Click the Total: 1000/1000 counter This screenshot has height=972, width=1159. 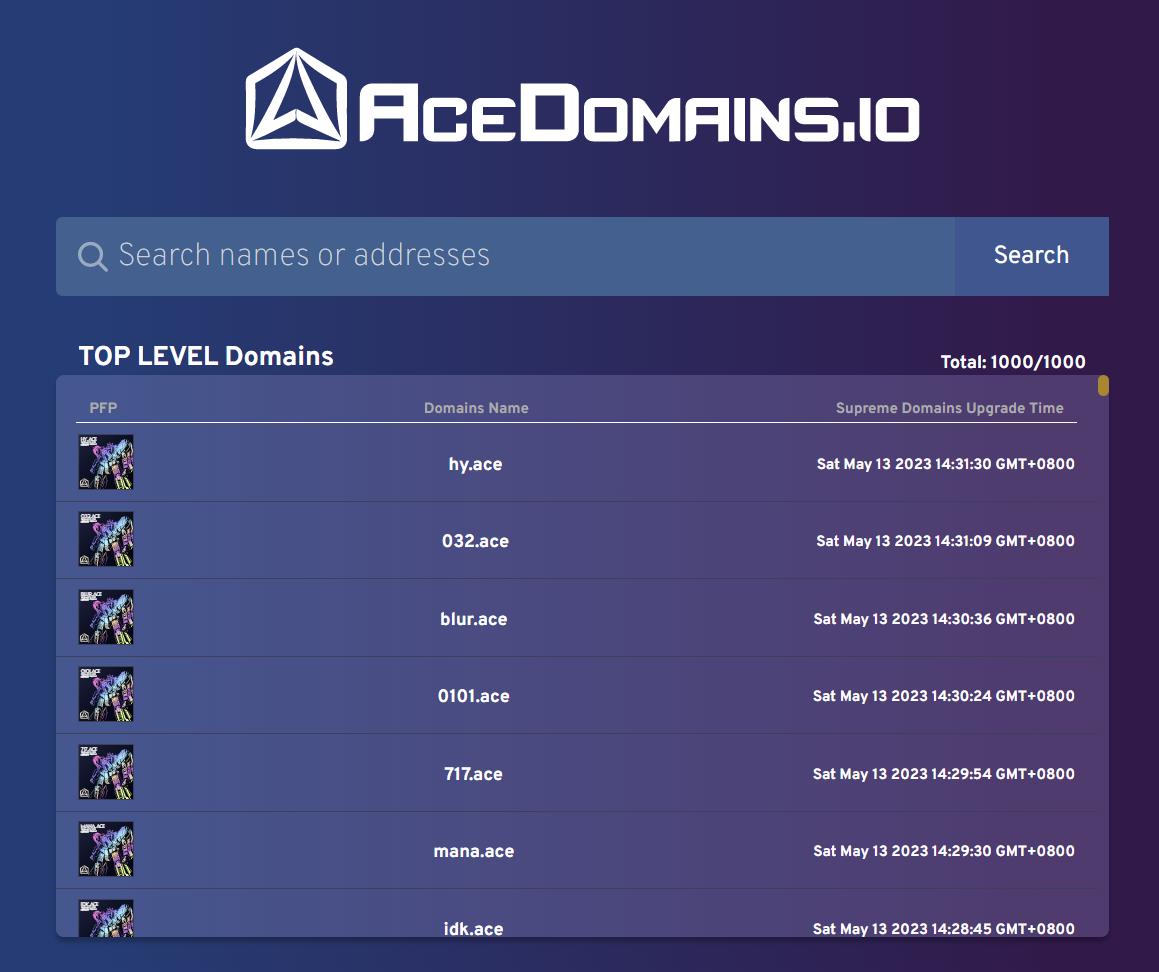1013,362
